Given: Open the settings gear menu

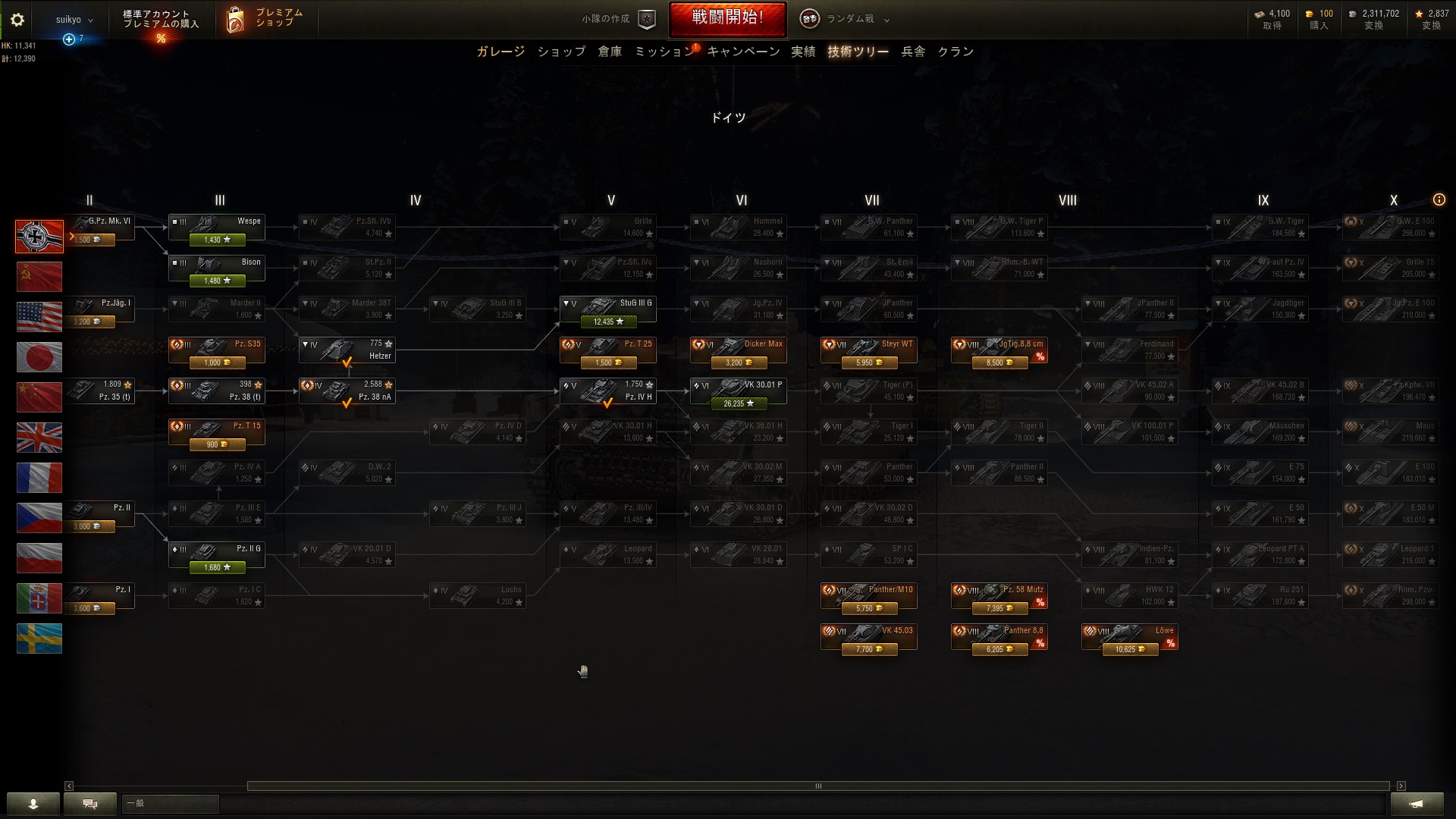Looking at the screenshot, I should click(x=17, y=20).
